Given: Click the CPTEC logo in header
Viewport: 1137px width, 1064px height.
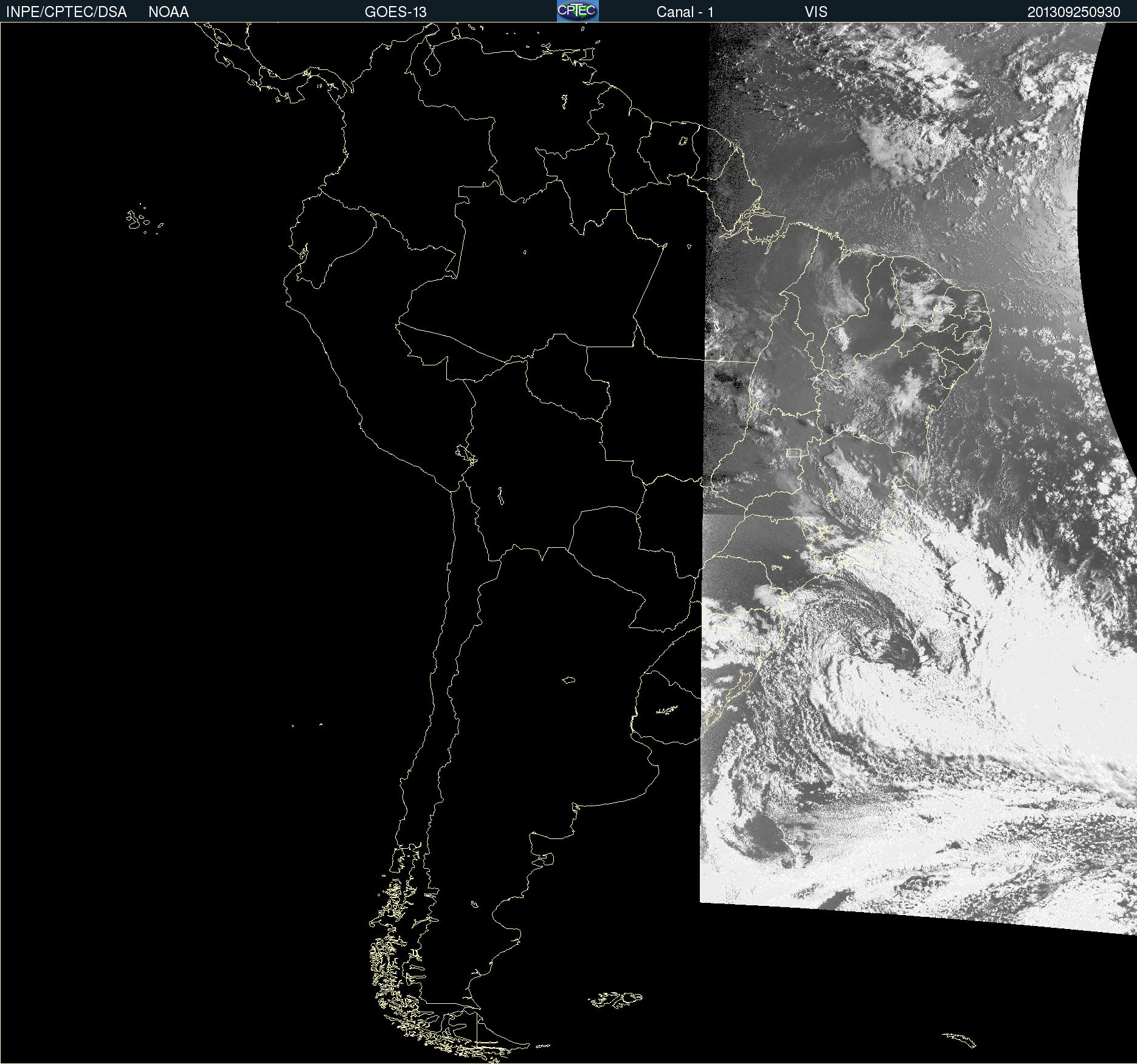Looking at the screenshot, I should coord(578,11).
